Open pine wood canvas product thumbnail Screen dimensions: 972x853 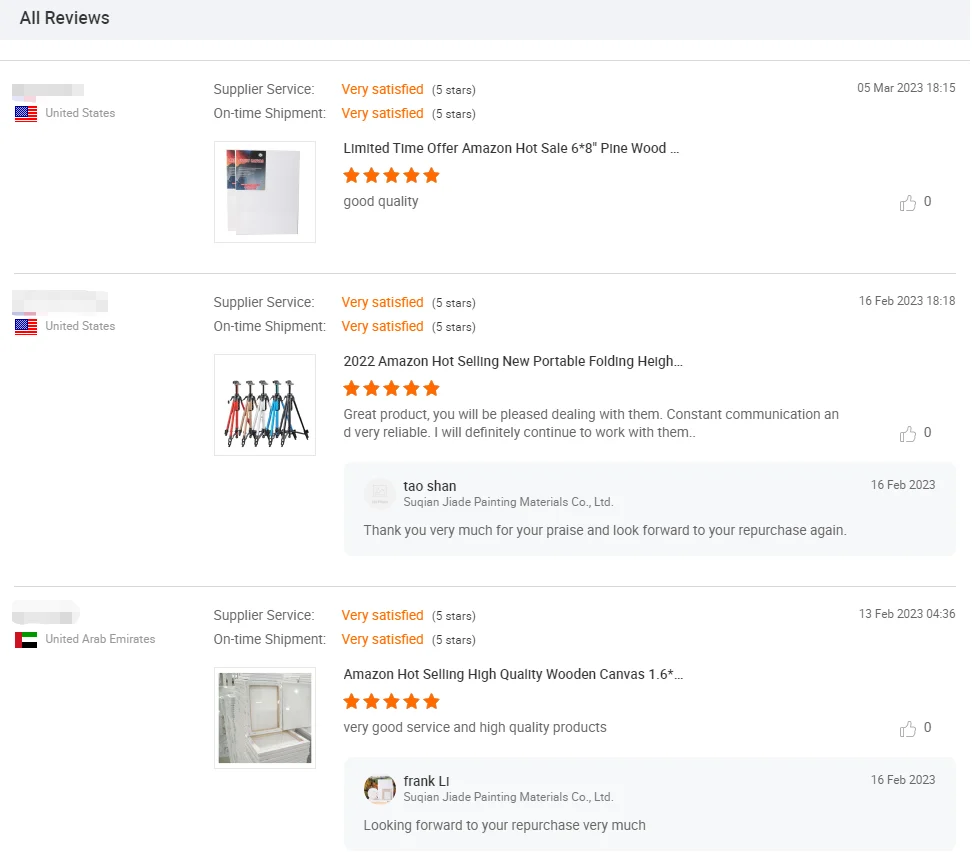[265, 192]
